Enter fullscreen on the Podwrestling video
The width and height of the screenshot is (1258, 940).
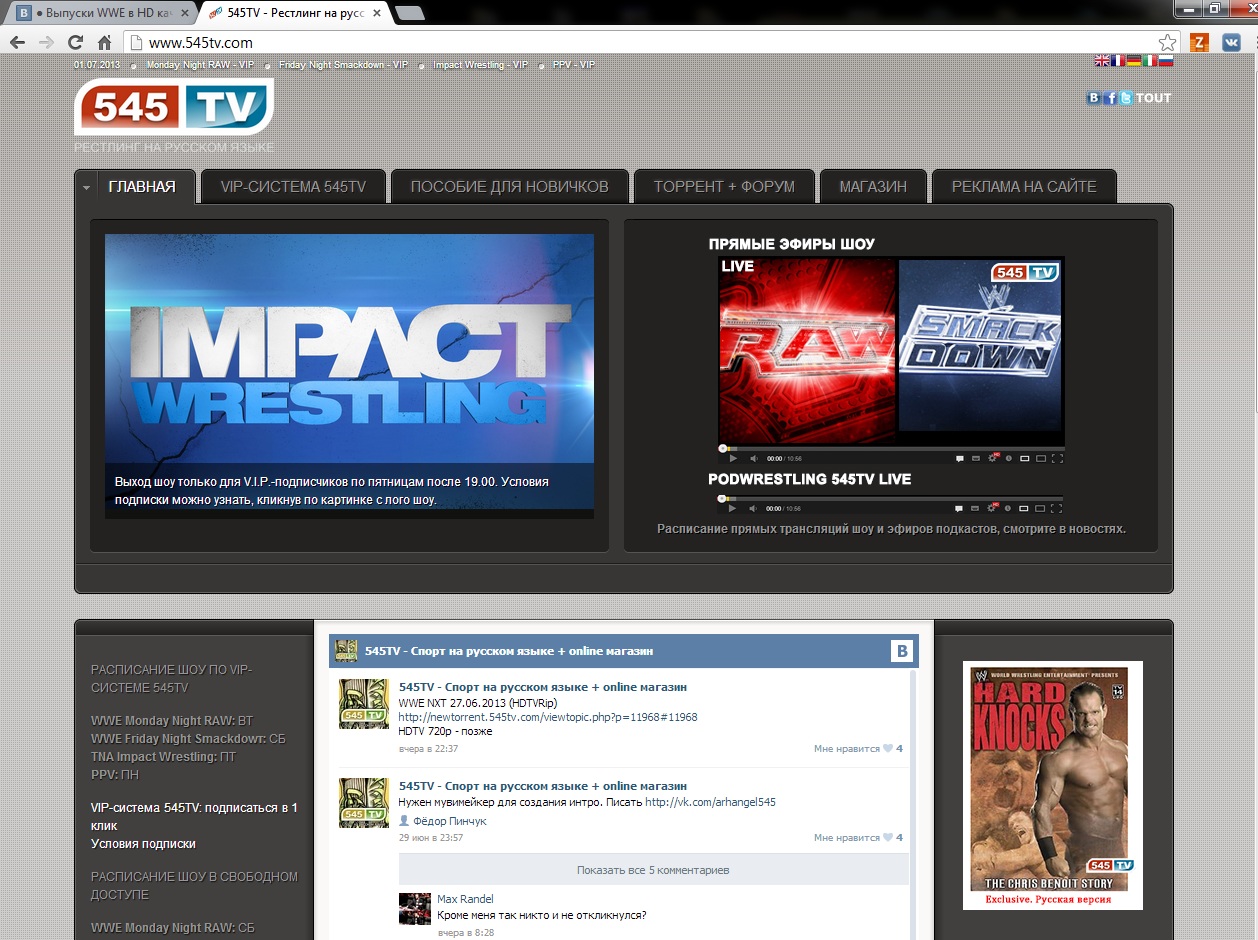1057,508
